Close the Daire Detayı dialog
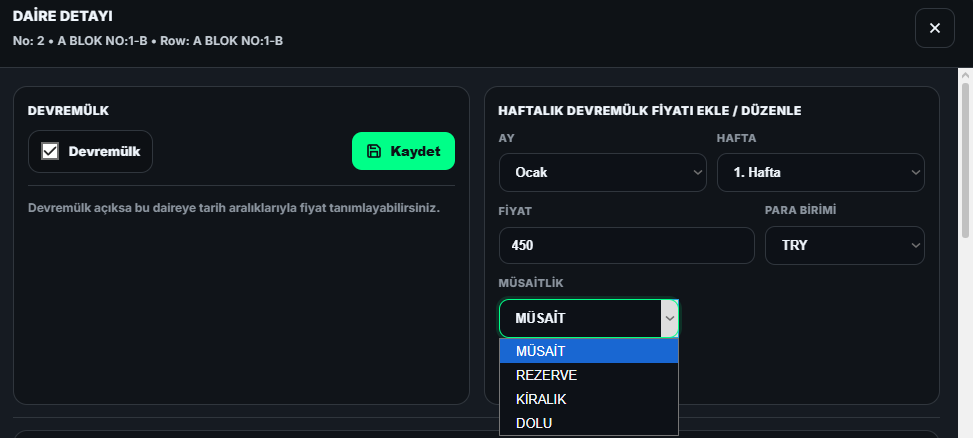This screenshot has height=438, width=973. click(934, 28)
